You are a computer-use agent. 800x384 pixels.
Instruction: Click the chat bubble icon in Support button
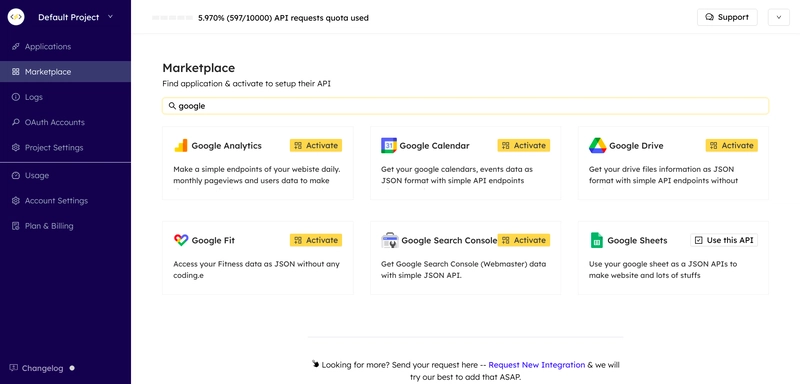pyautogui.click(x=709, y=17)
